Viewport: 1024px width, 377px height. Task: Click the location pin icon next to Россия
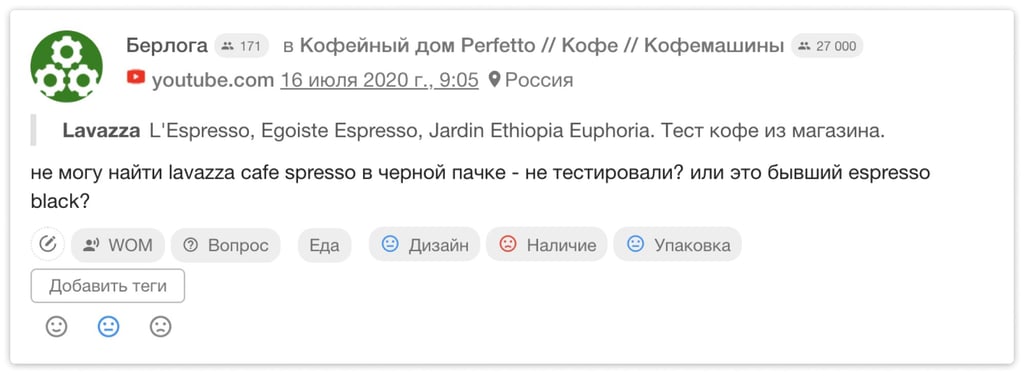(495, 80)
